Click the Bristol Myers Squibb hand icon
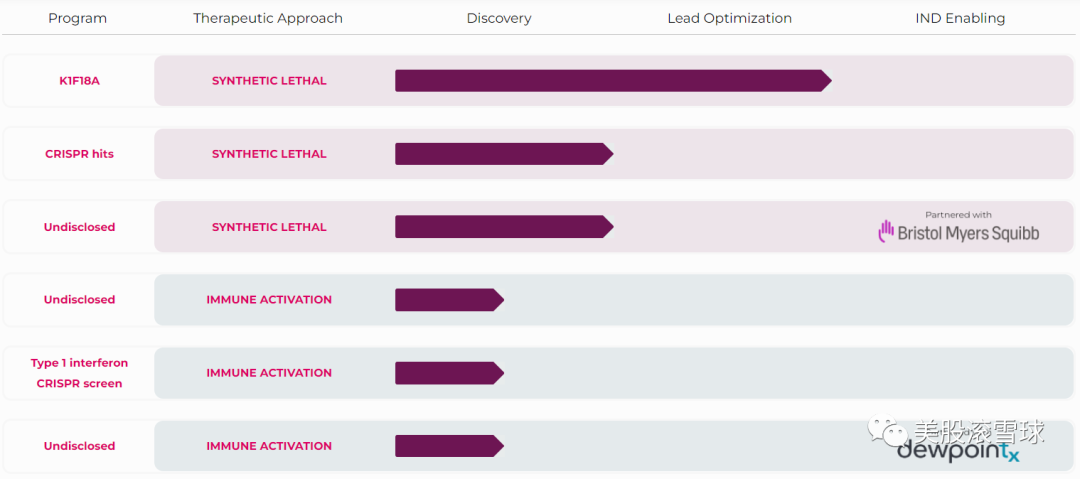 click(885, 232)
